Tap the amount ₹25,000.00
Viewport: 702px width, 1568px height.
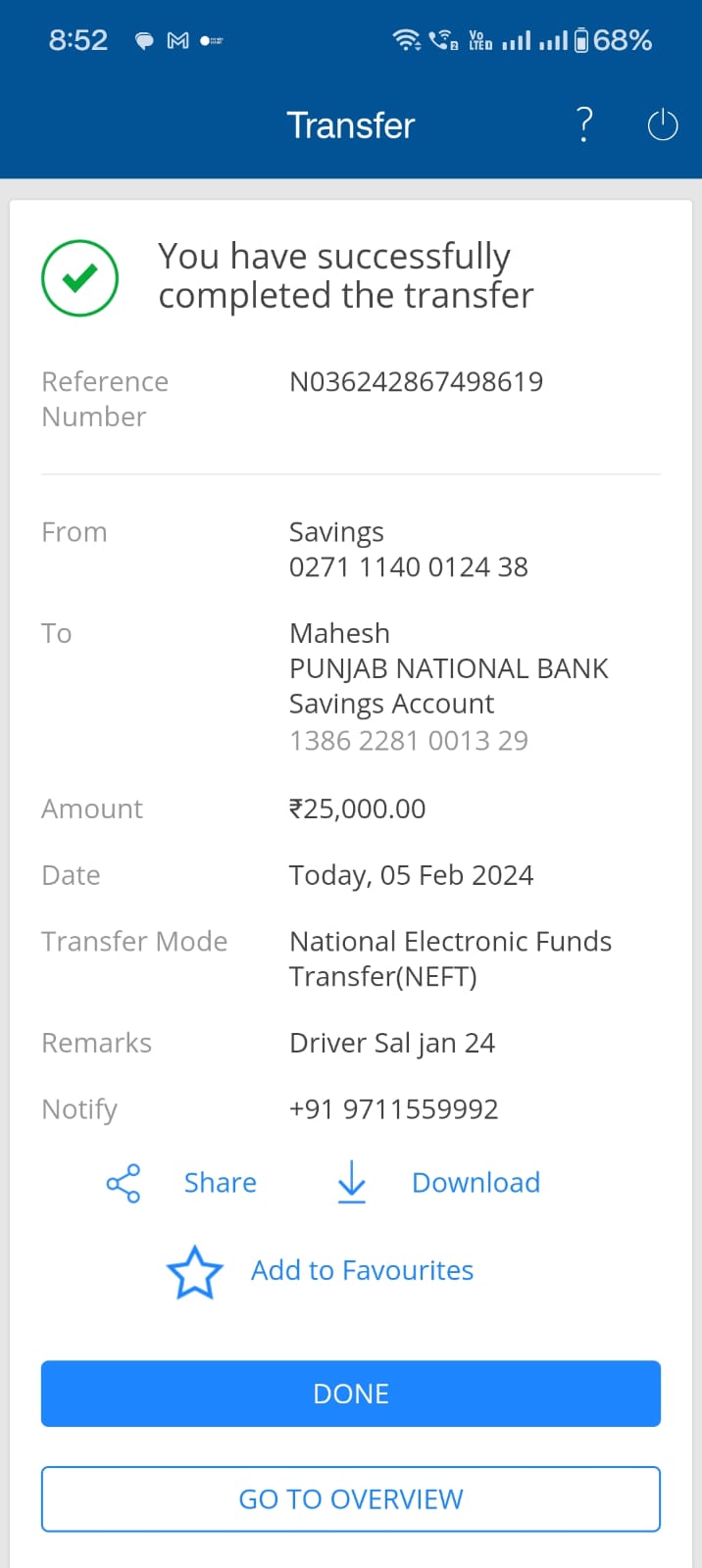[x=357, y=808]
